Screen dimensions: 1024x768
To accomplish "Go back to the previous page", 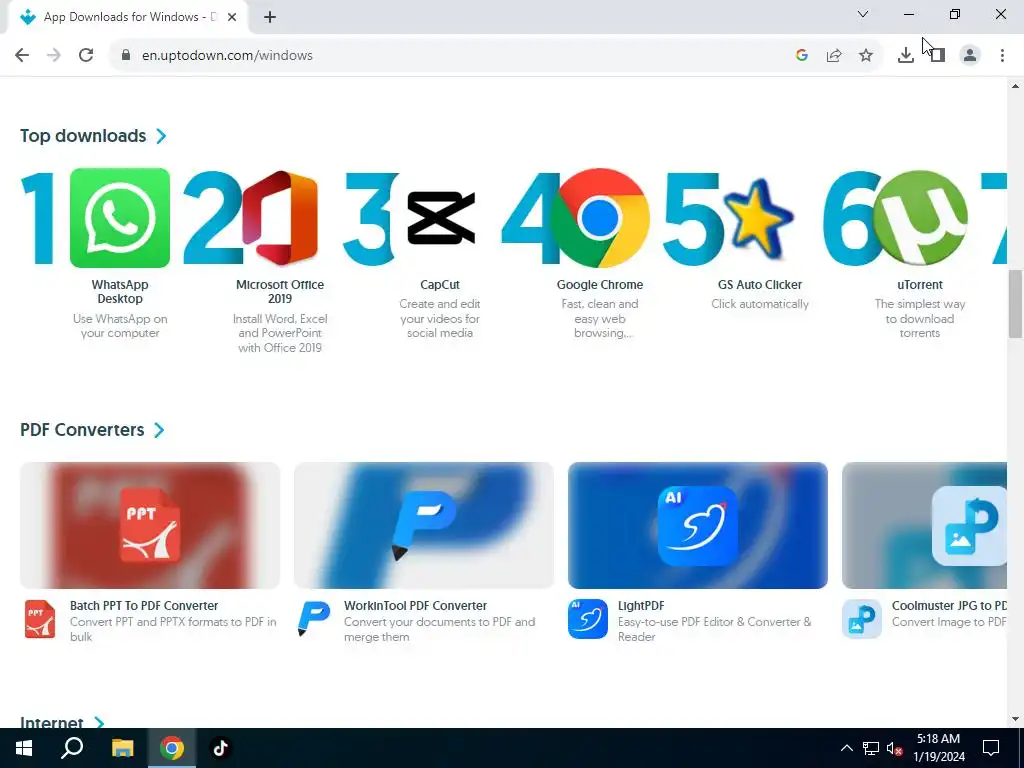I will pos(22,56).
